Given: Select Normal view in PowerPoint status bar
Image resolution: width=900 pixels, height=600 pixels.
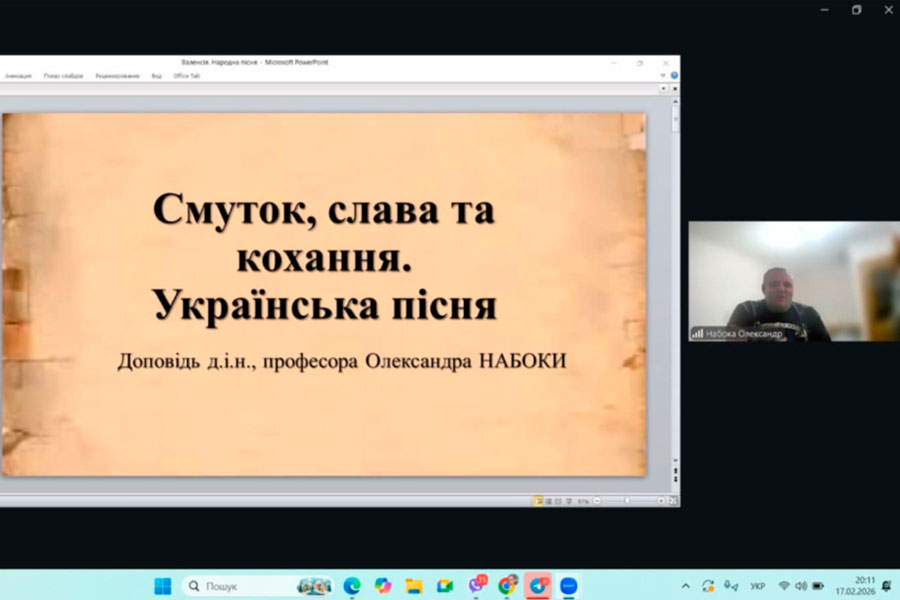Looking at the screenshot, I should pos(538,500).
